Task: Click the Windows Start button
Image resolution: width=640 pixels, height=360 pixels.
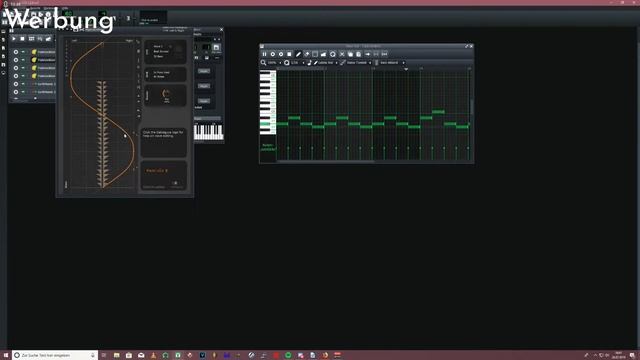Action: pyautogui.click(x=6, y=356)
